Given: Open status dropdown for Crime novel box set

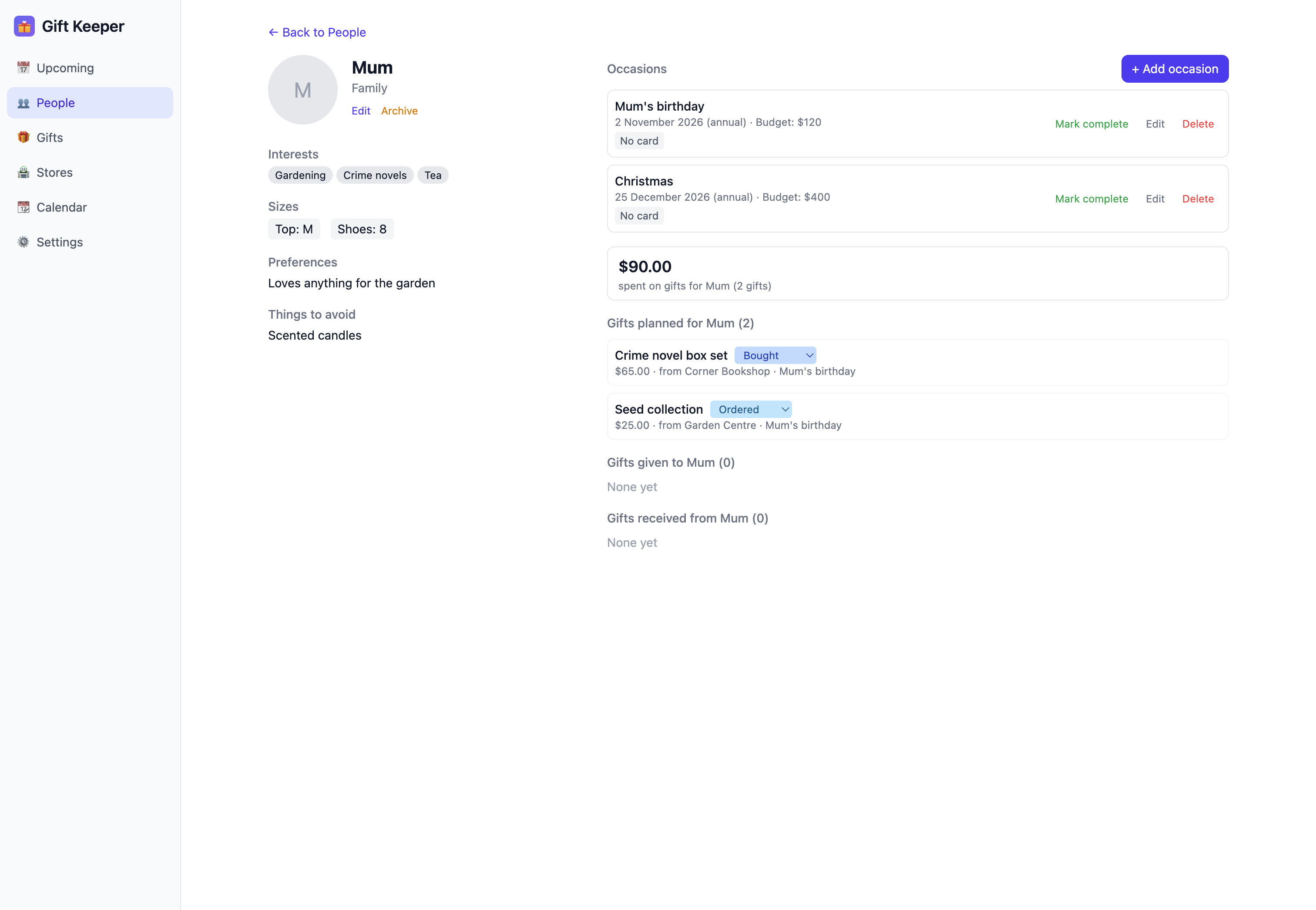Looking at the screenshot, I should (x=775, y=355).
